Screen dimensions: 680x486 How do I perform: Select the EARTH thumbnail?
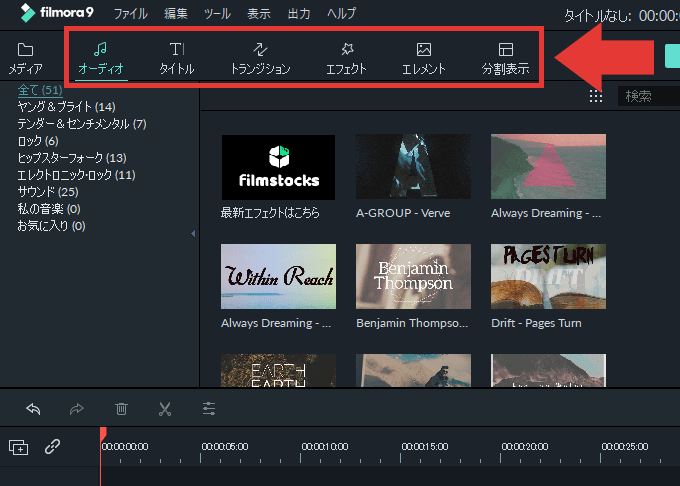(x=278, y=370)
